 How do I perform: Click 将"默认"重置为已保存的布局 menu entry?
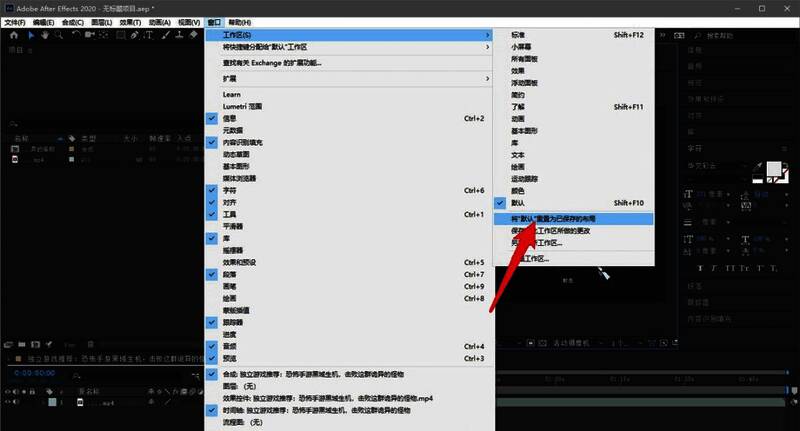pyautogui.click(x=573, y=219)
